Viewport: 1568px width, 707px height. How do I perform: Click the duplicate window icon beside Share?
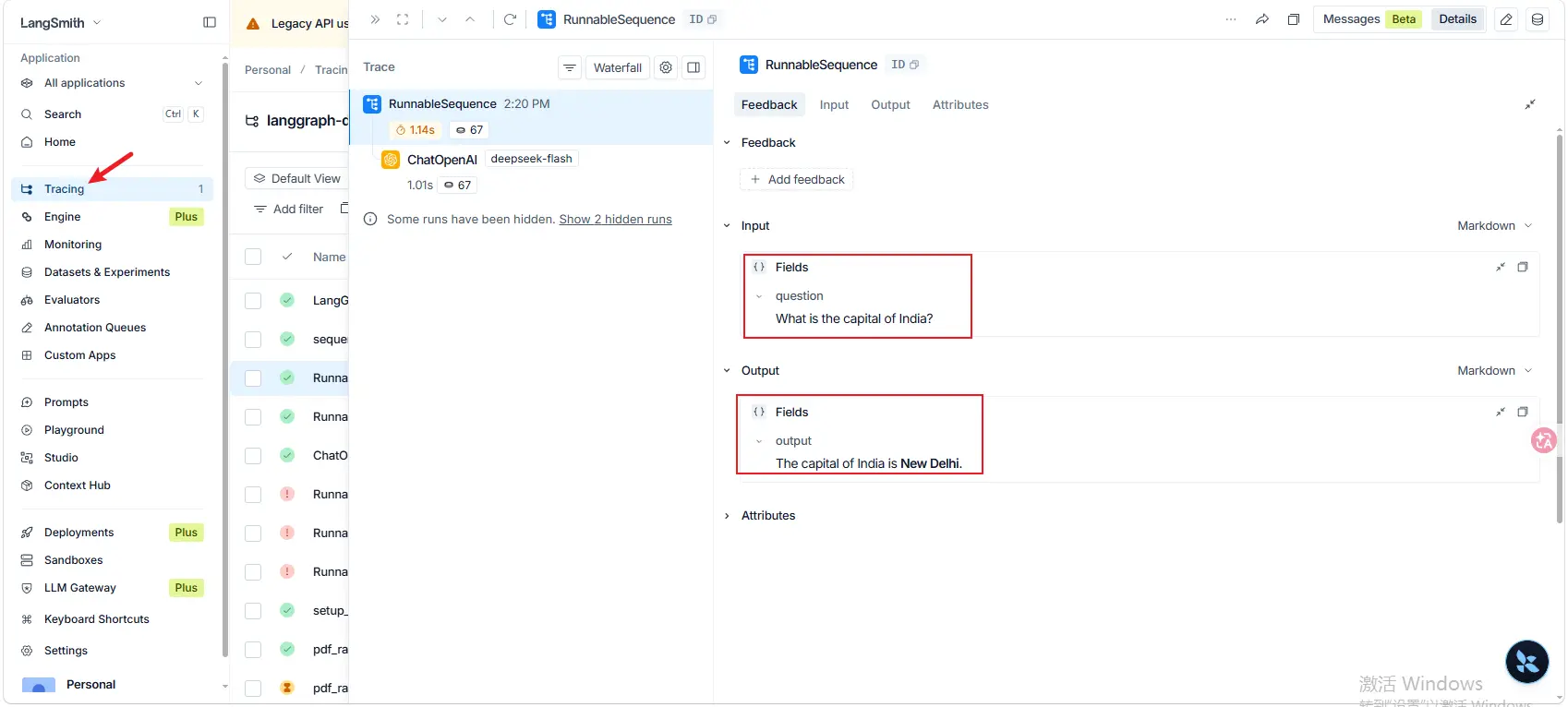coord(1294,19)
